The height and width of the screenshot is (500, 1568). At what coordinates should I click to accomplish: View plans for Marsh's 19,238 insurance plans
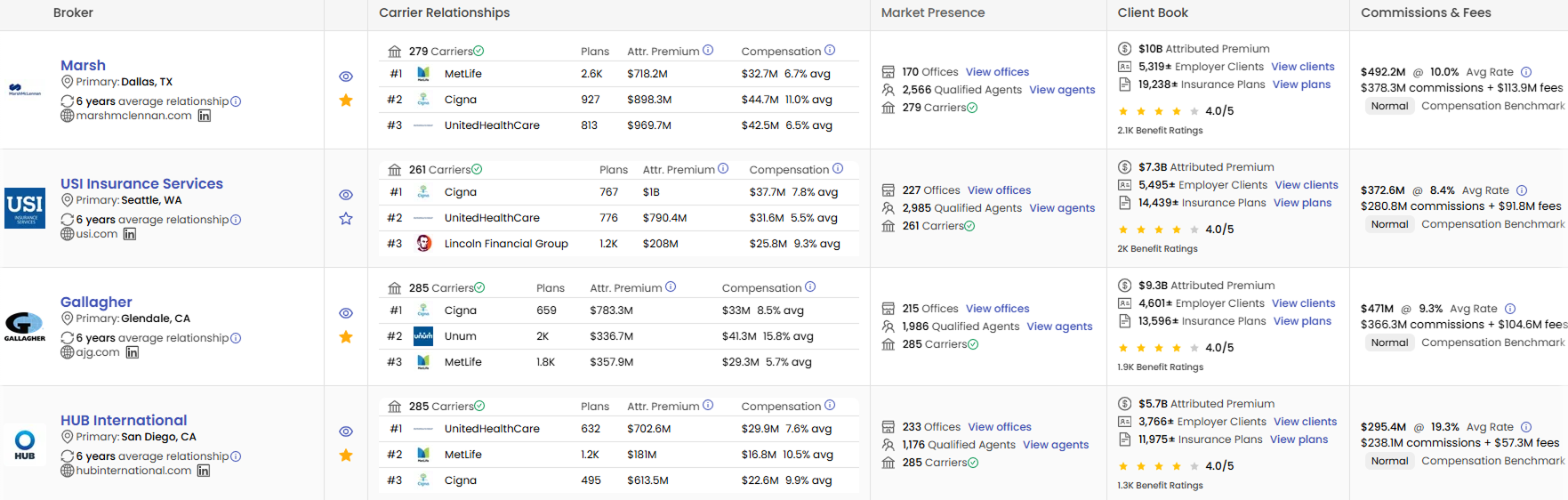coord(1301,85)
